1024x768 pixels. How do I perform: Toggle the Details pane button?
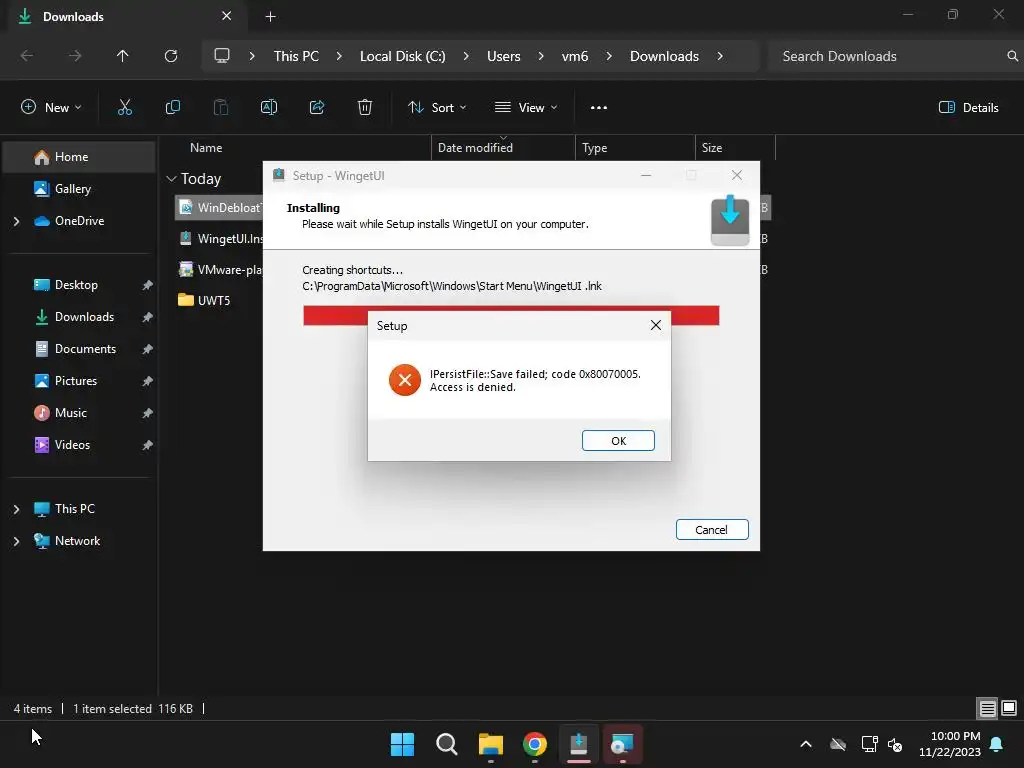(x=968, y=107)
